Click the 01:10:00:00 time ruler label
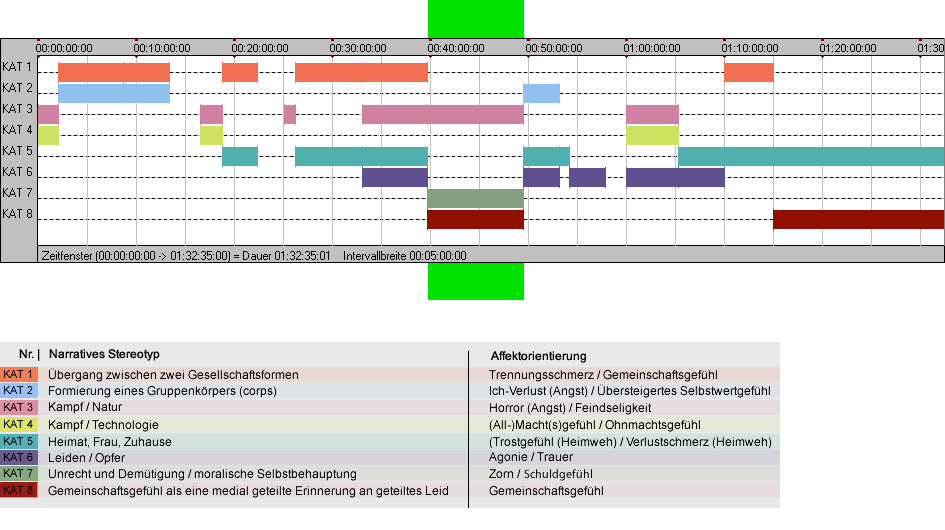This screenshot has height=530, width=945. pos(750,48)
